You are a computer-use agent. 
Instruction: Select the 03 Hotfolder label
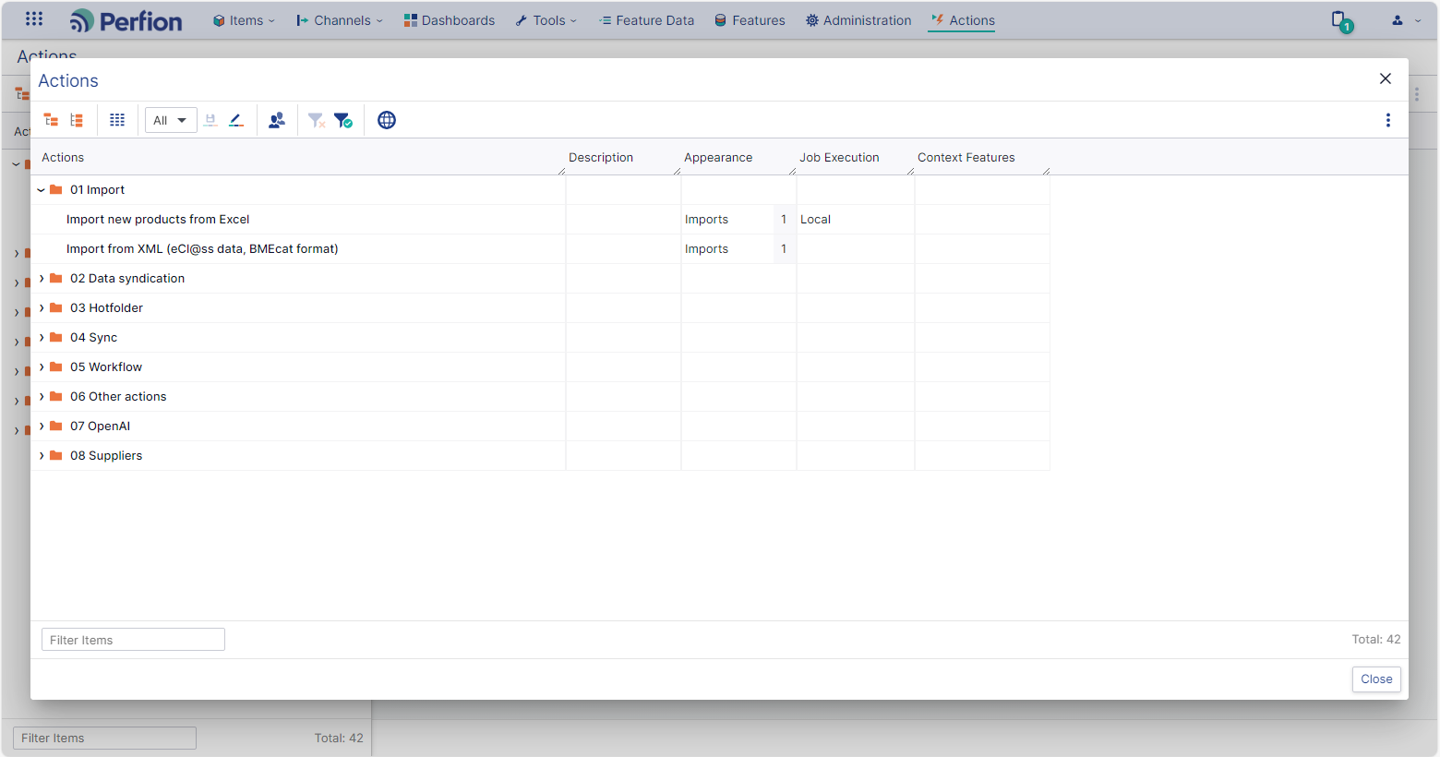coord(106,308)
